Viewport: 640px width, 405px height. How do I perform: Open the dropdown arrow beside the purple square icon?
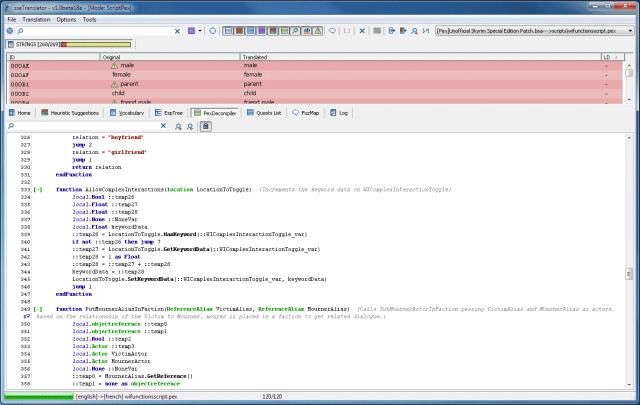200,31
